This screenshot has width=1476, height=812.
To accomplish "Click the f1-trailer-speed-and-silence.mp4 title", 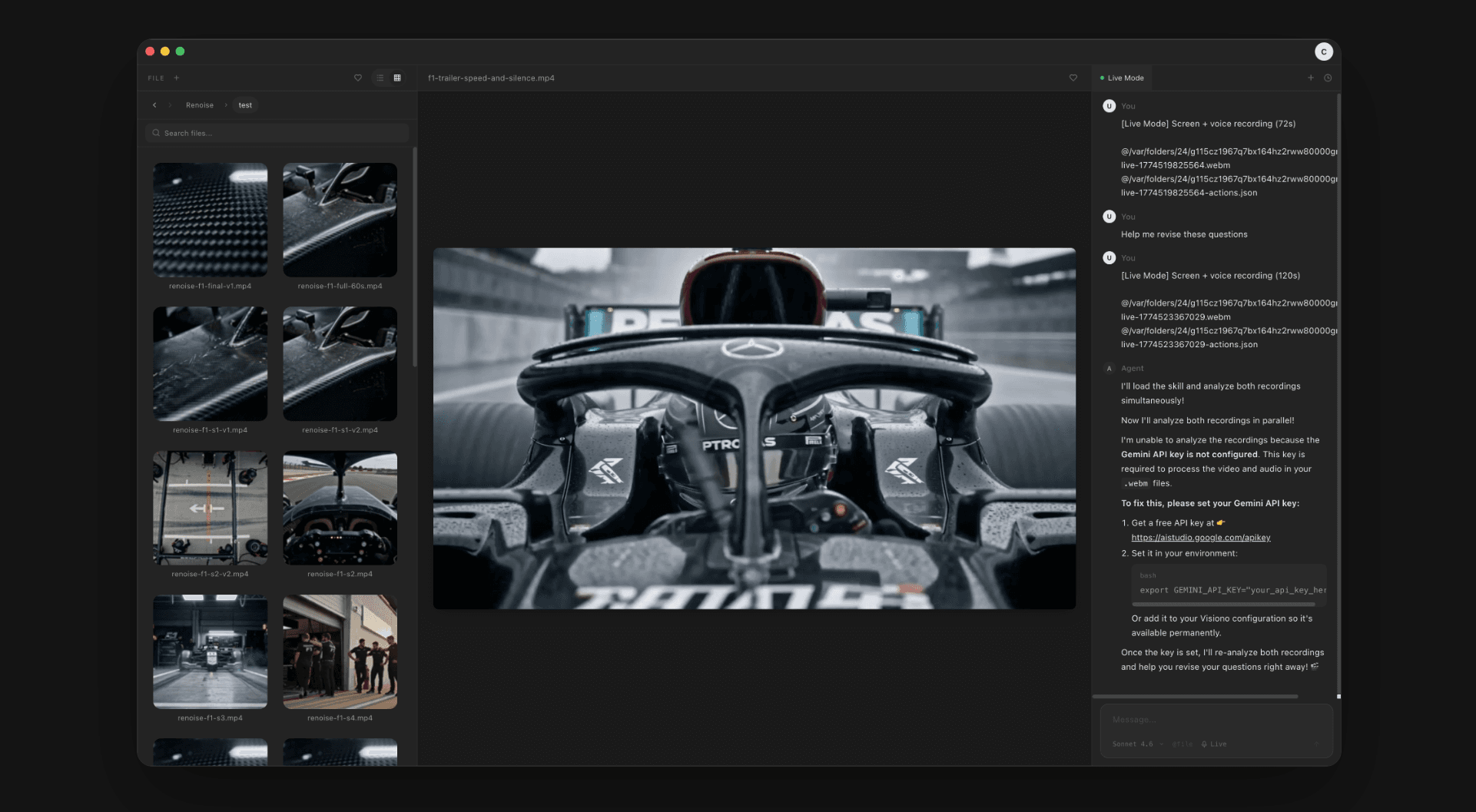I will click(491, 78).
